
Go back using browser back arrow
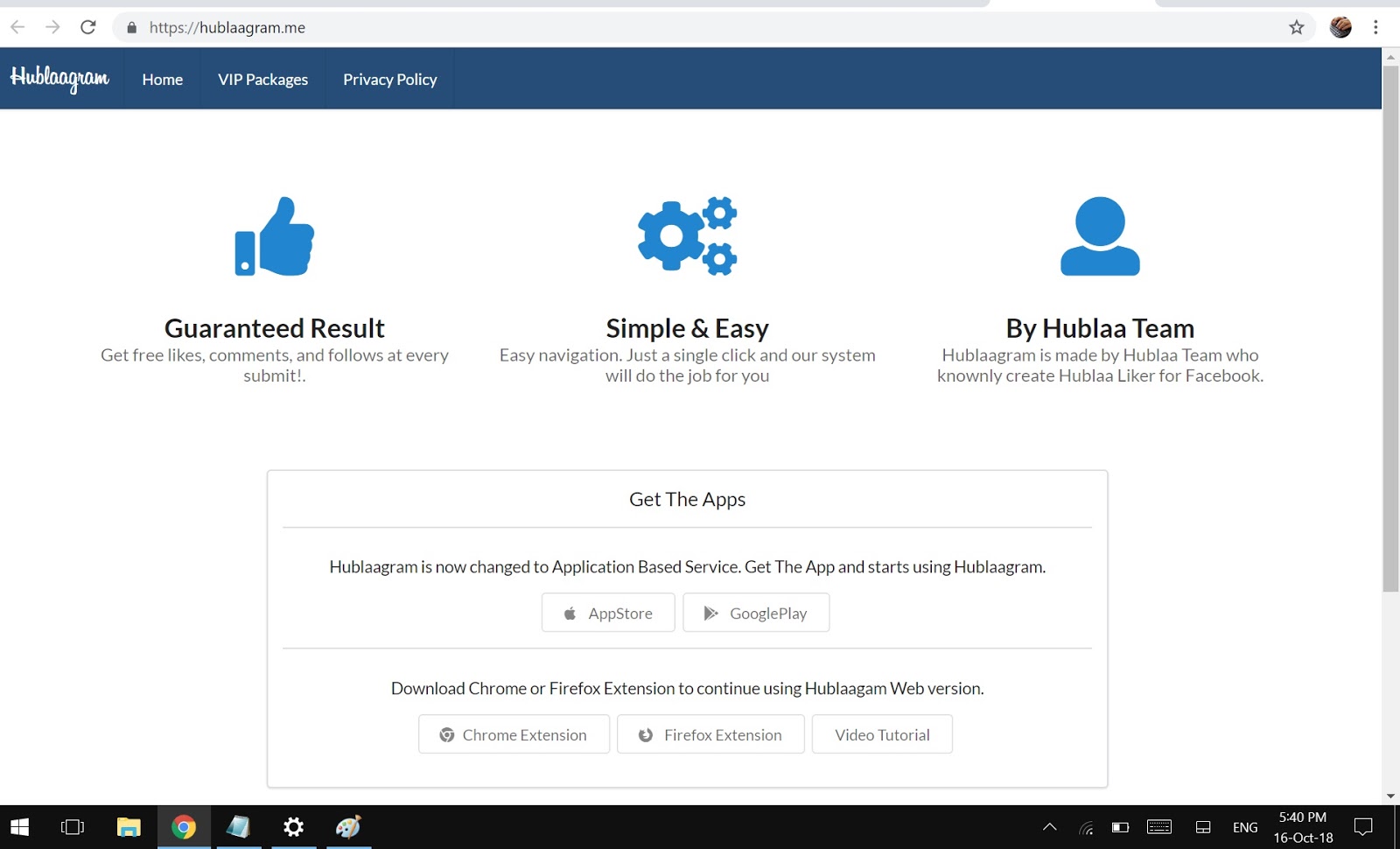17,27
